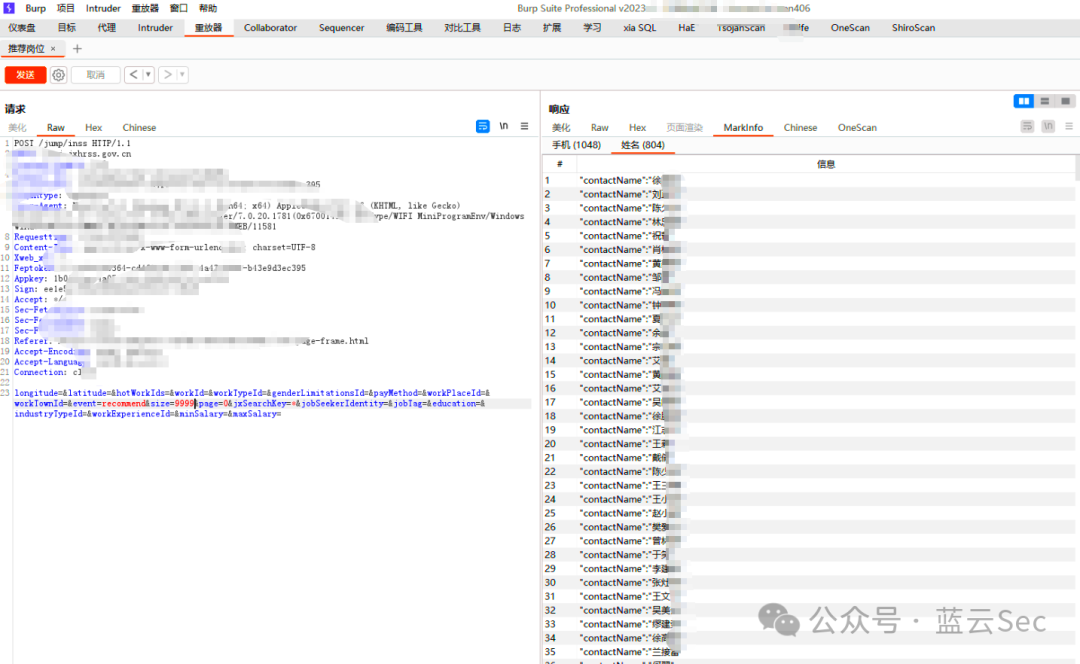Switch to the Sequencer tab

tap(341, 28)
